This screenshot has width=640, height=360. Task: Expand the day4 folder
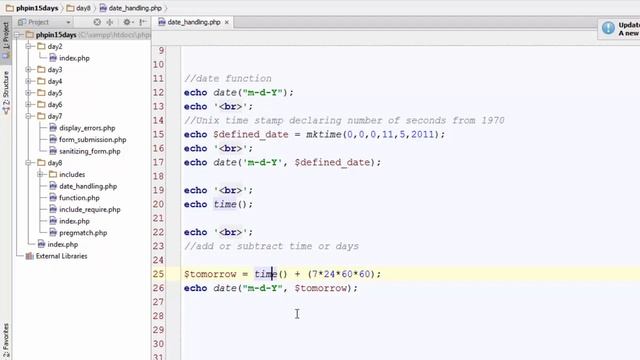[x=29, y=81]
